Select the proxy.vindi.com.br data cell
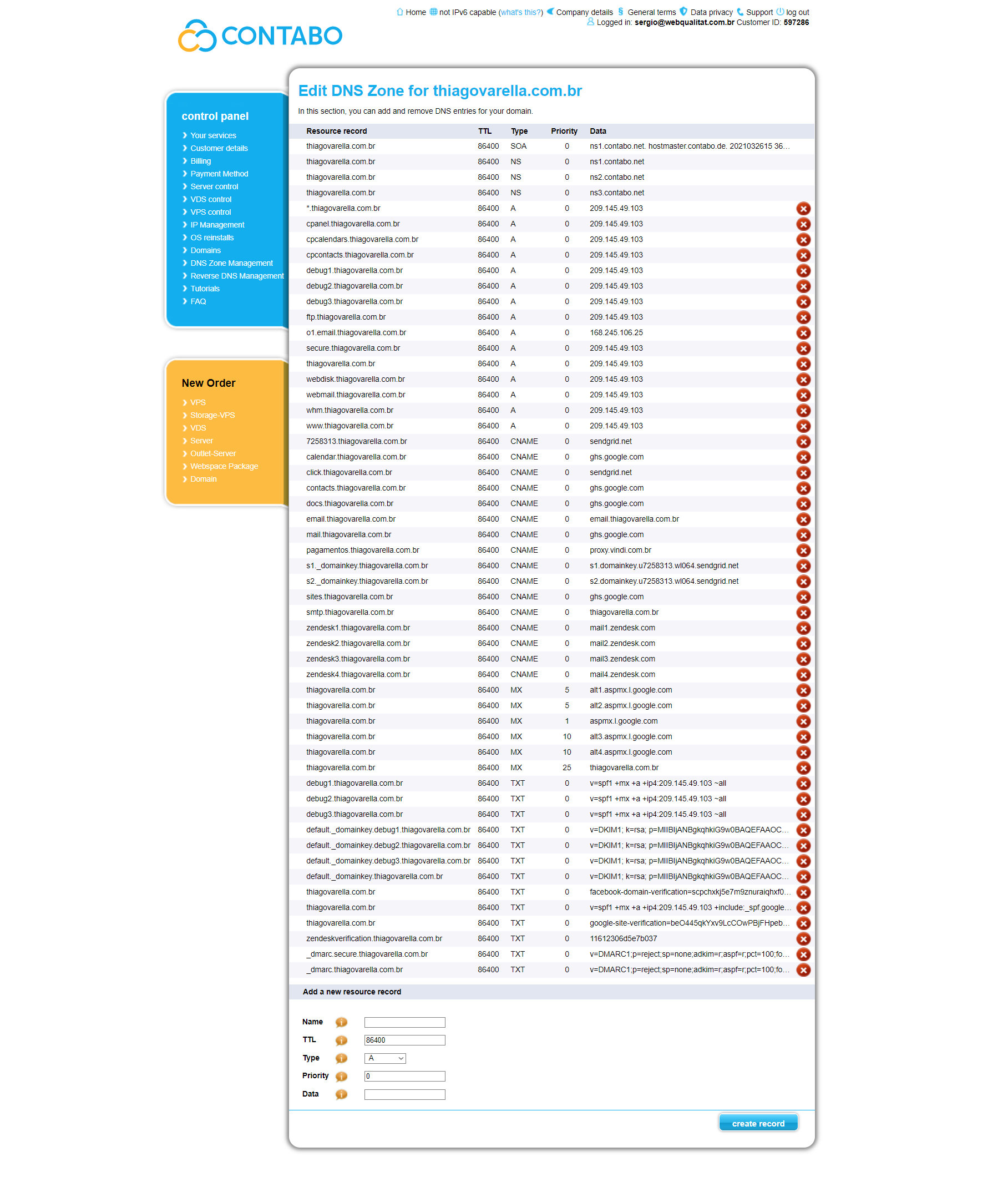This screenshot has height=1182, width=1008. tap(620, 550)
